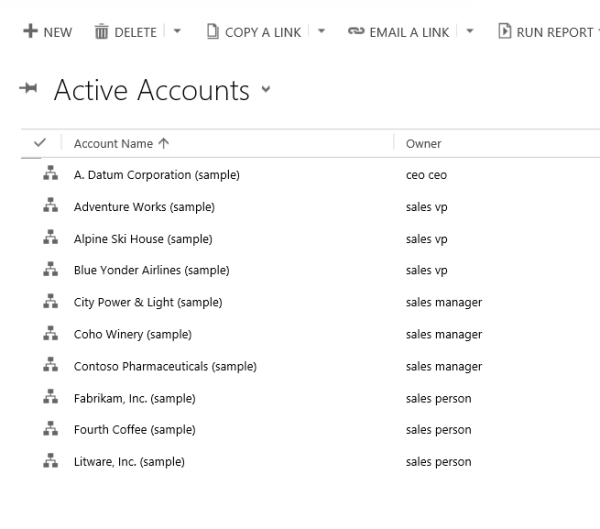Toggle the select-all checkmark in the grid header
This screenshot has width=600, height=529.
40,143
